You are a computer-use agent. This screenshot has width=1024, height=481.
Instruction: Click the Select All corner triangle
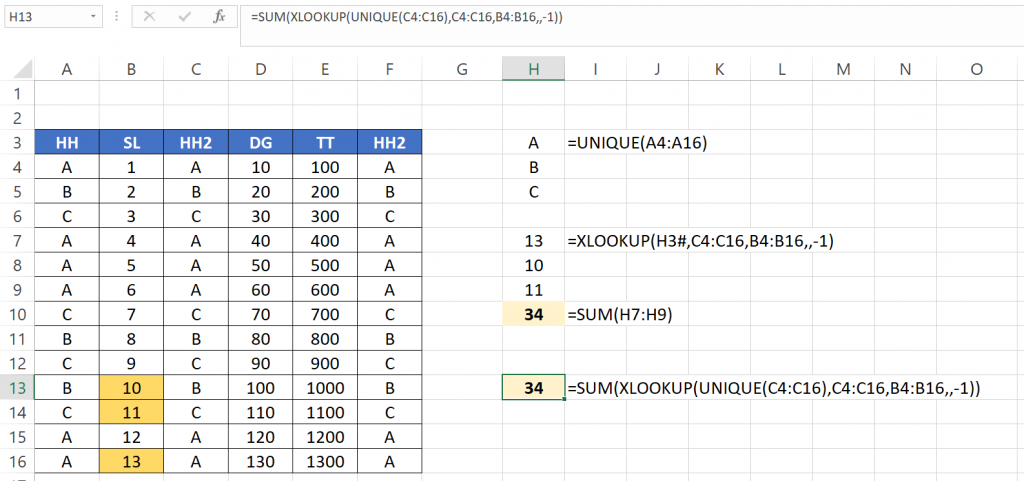point(24,70)
